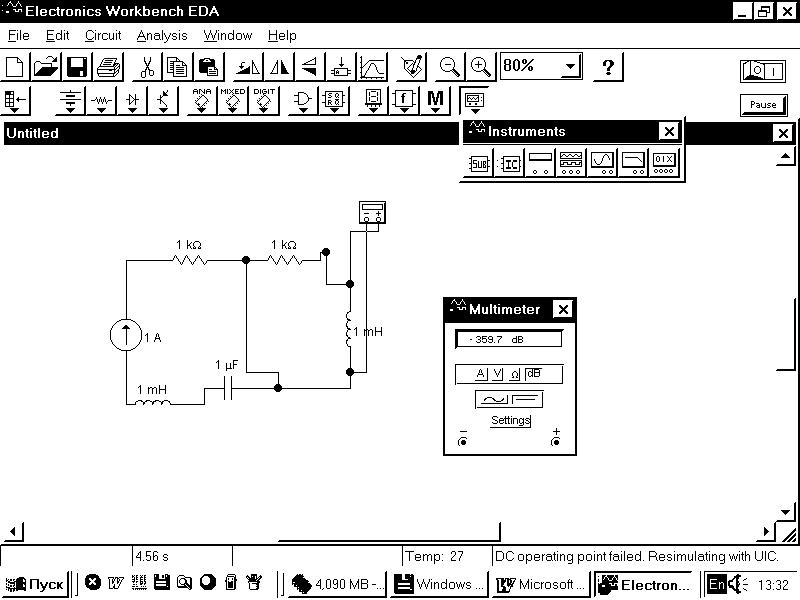Image resolution: width=800 pixels, height=600 pixels.
Task: Pick the Bode plotter instrument
Action: 633,164
